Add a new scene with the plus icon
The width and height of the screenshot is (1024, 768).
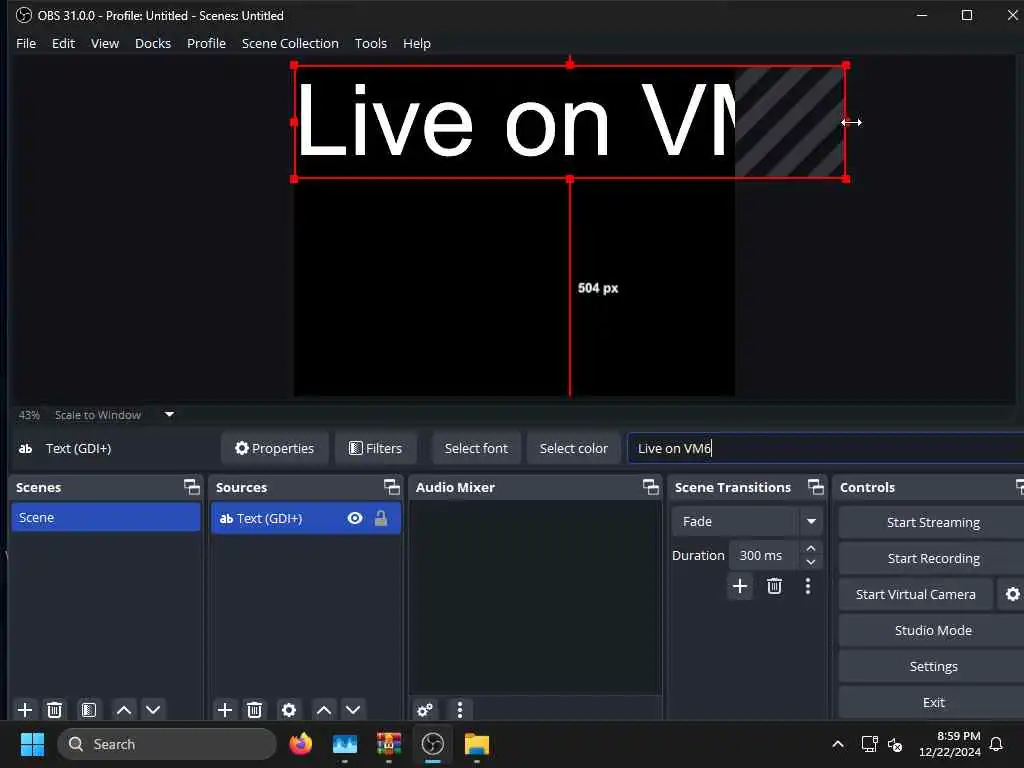point(25,710)
